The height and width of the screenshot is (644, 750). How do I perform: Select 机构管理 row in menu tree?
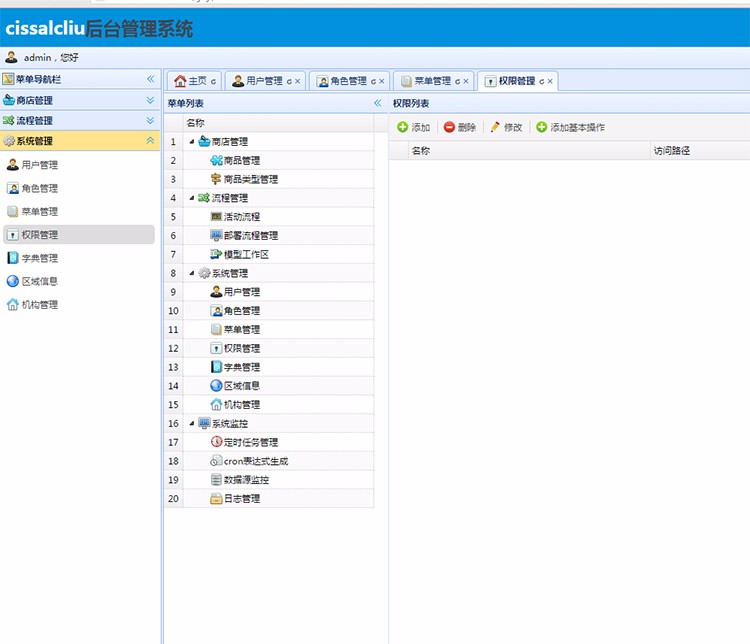269,405
